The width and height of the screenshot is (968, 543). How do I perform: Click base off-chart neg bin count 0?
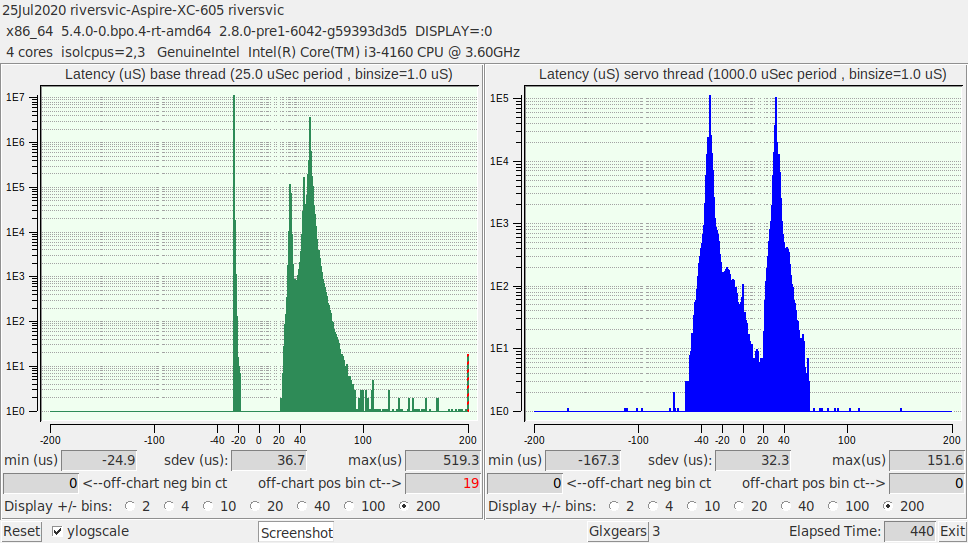(41, 483)
